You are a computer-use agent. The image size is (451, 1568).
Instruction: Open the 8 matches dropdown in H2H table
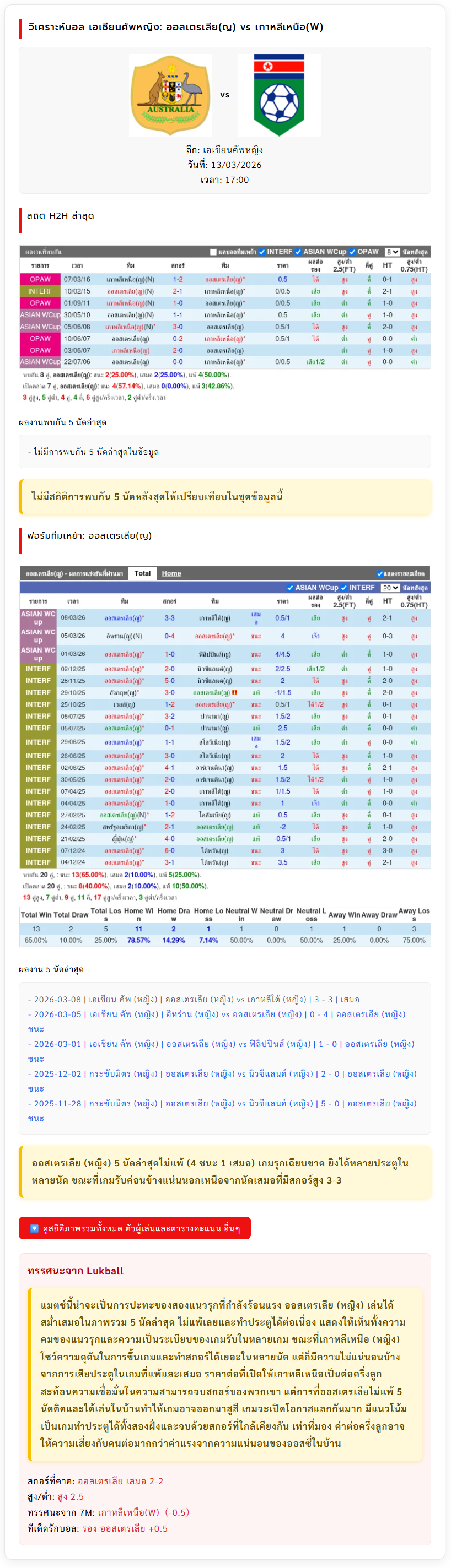pos(392,252)
